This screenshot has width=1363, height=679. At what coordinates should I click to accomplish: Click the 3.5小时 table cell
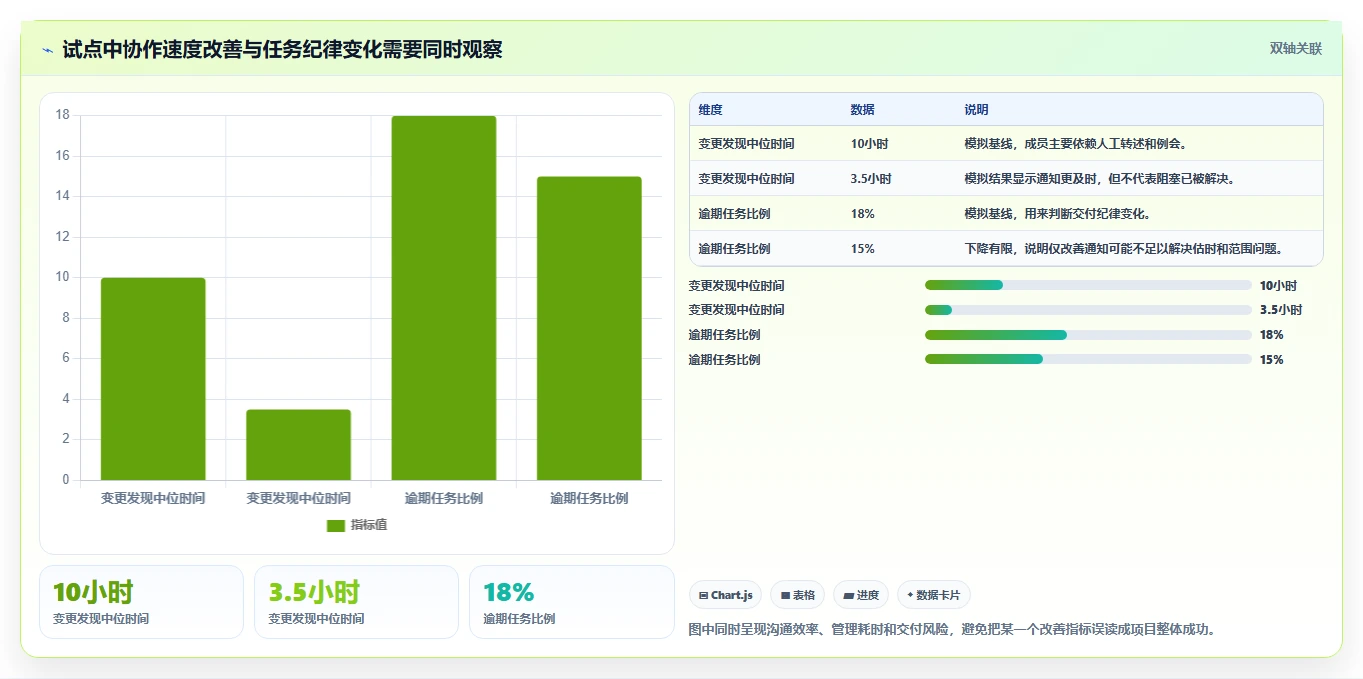(x=871, y=179)
